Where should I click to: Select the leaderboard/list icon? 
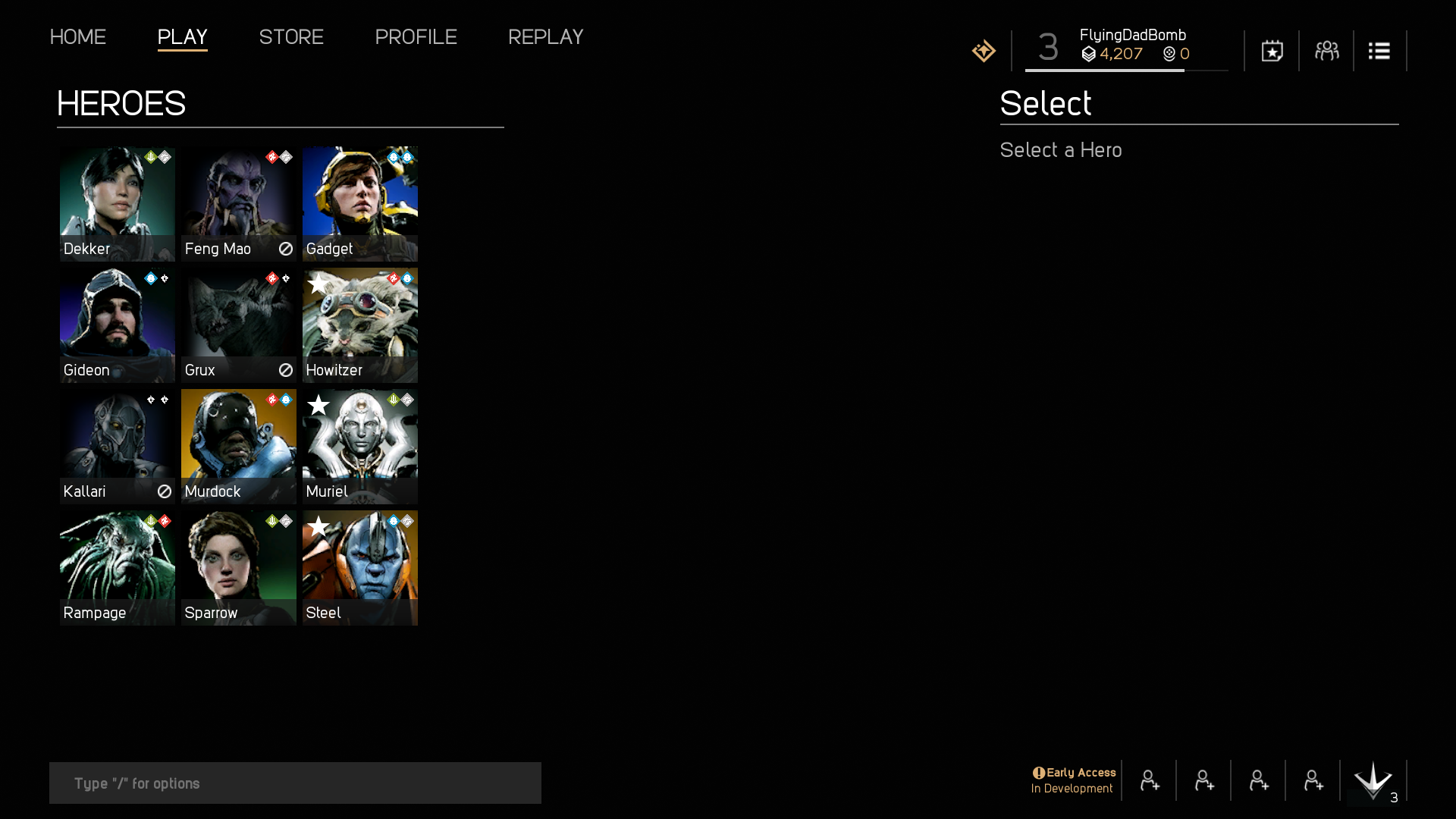tap(1379, 50)
